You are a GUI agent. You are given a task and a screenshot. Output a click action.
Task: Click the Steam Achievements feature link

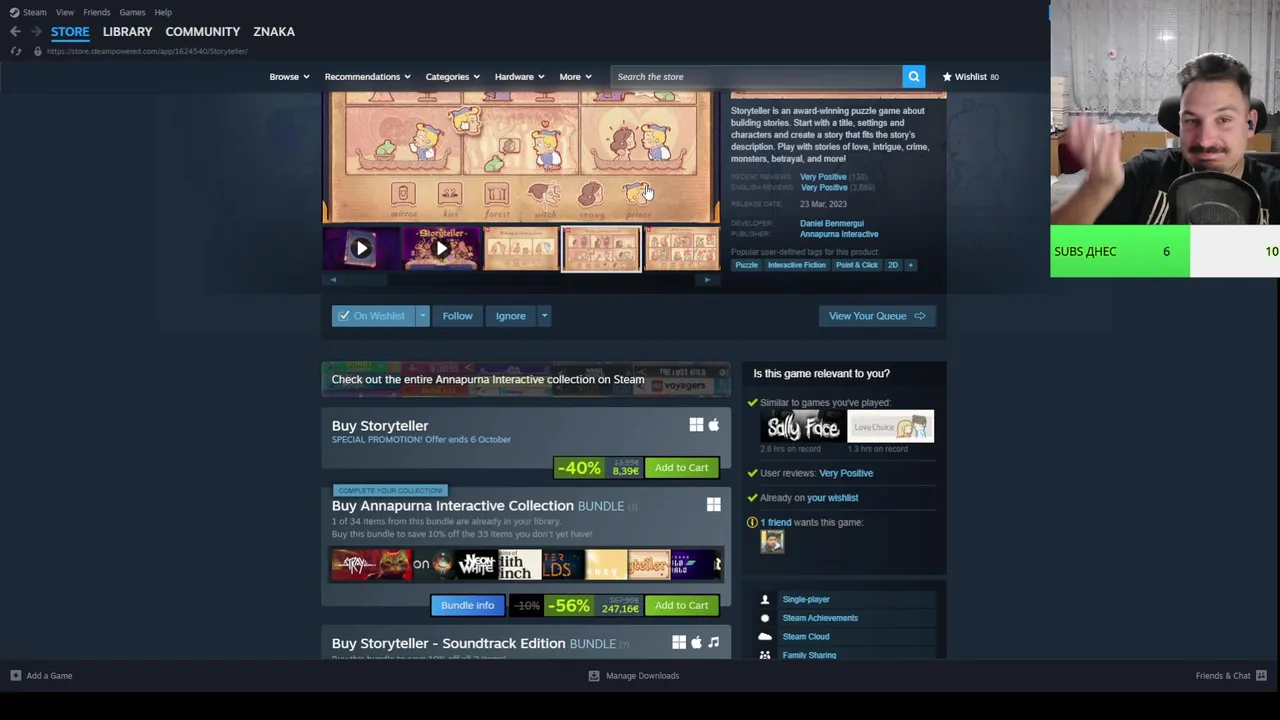(x=820, y=618)
